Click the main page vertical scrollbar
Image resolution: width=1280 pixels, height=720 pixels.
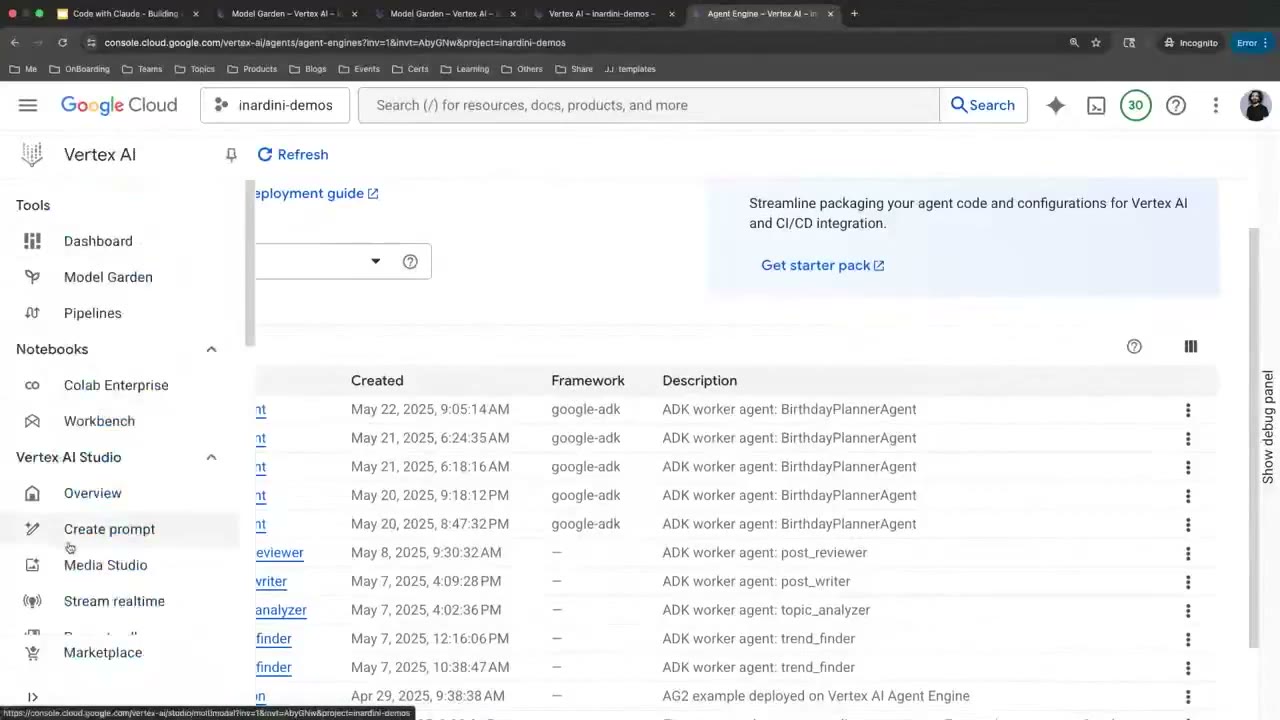pyautogui.click(x=1255, y=437)
